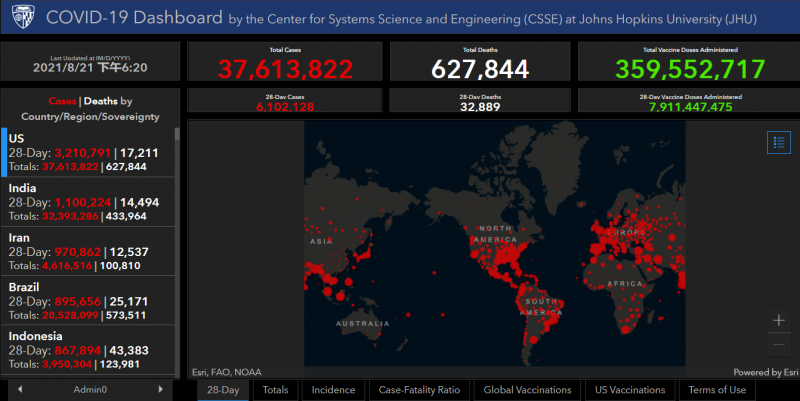Zoom in the map with plus button
800x401 pixels.
pos(779,320)
